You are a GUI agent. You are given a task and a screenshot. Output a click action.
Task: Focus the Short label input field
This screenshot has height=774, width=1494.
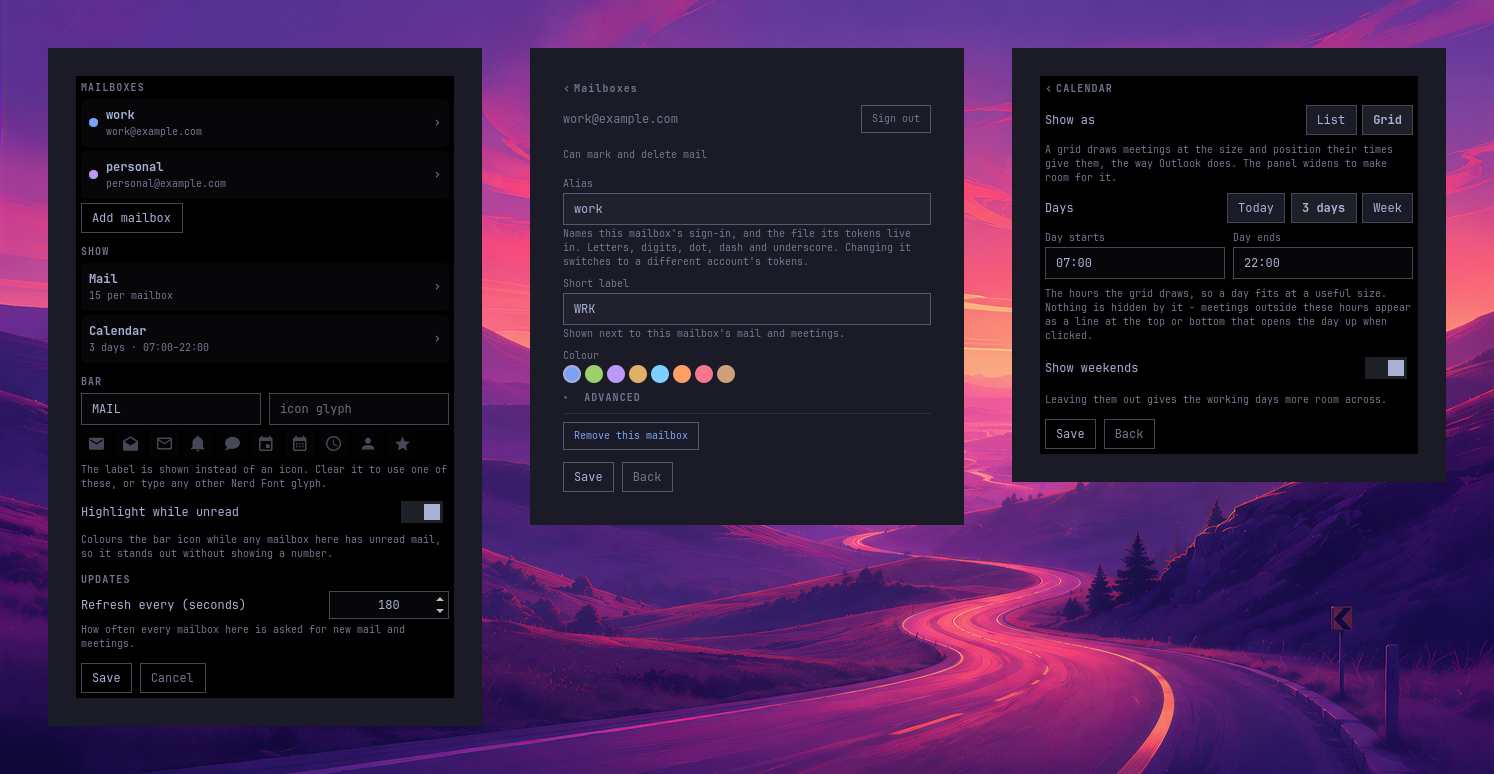click(747, 309)
